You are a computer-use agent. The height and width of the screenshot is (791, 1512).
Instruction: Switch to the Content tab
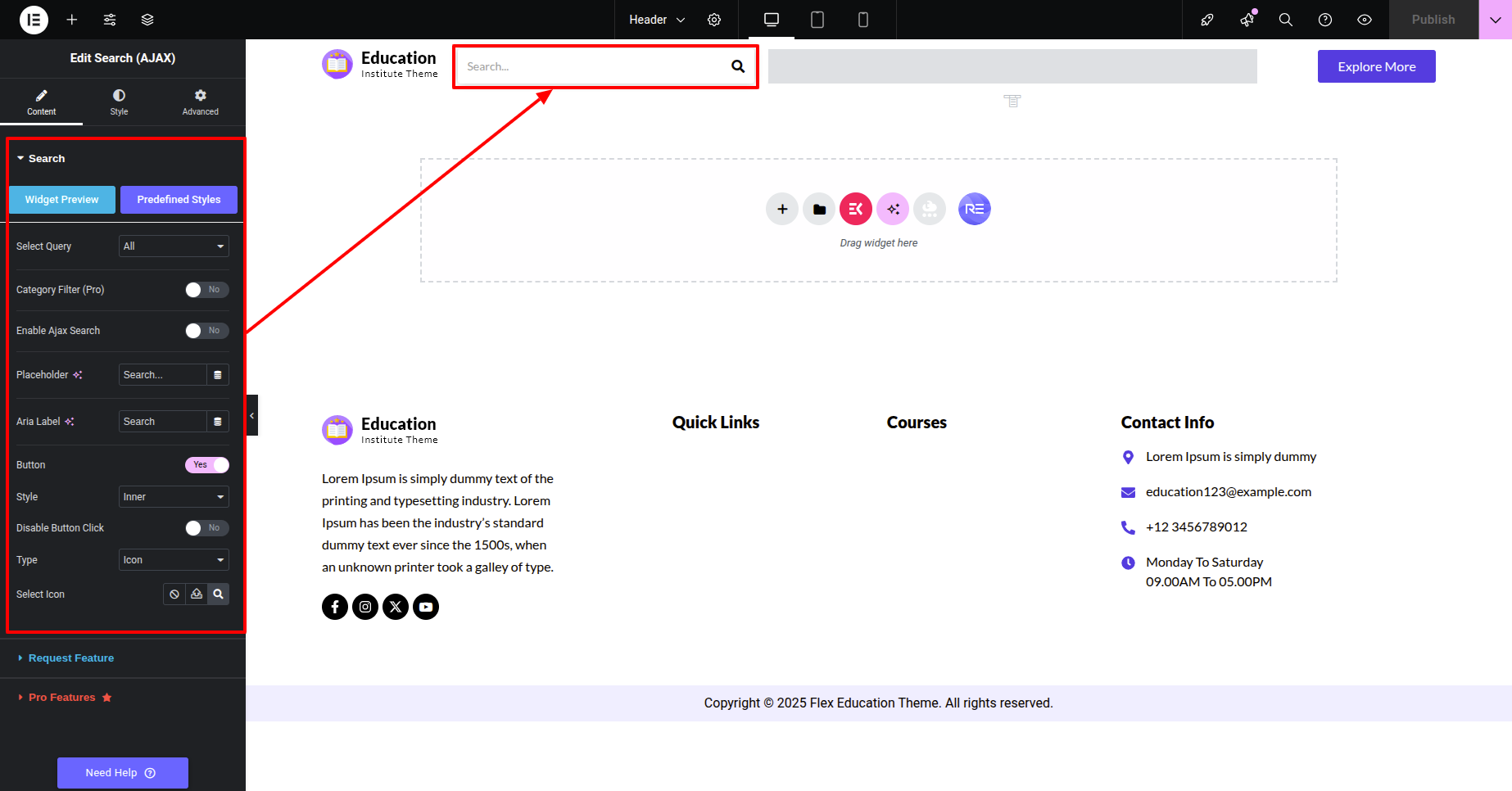coord(41,102)
